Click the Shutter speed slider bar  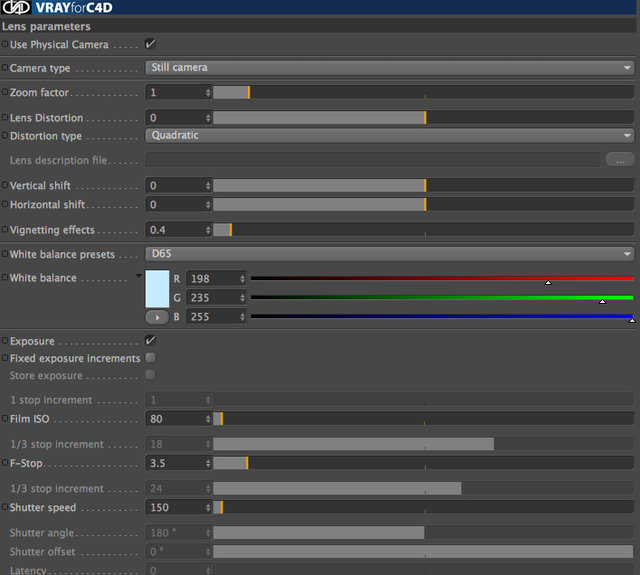(423, 507)
